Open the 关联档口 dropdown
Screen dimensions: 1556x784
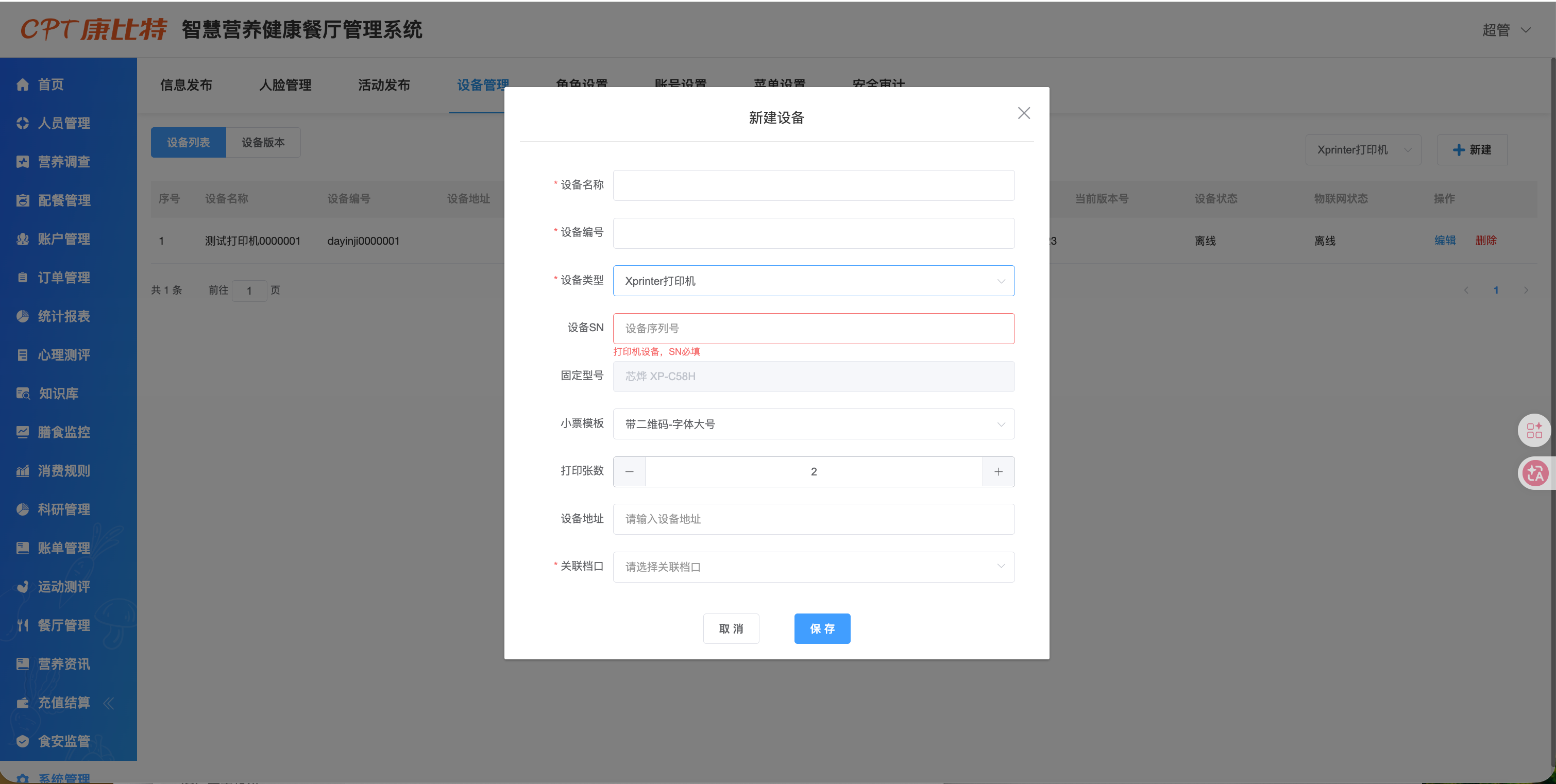[x=814, y=567]
